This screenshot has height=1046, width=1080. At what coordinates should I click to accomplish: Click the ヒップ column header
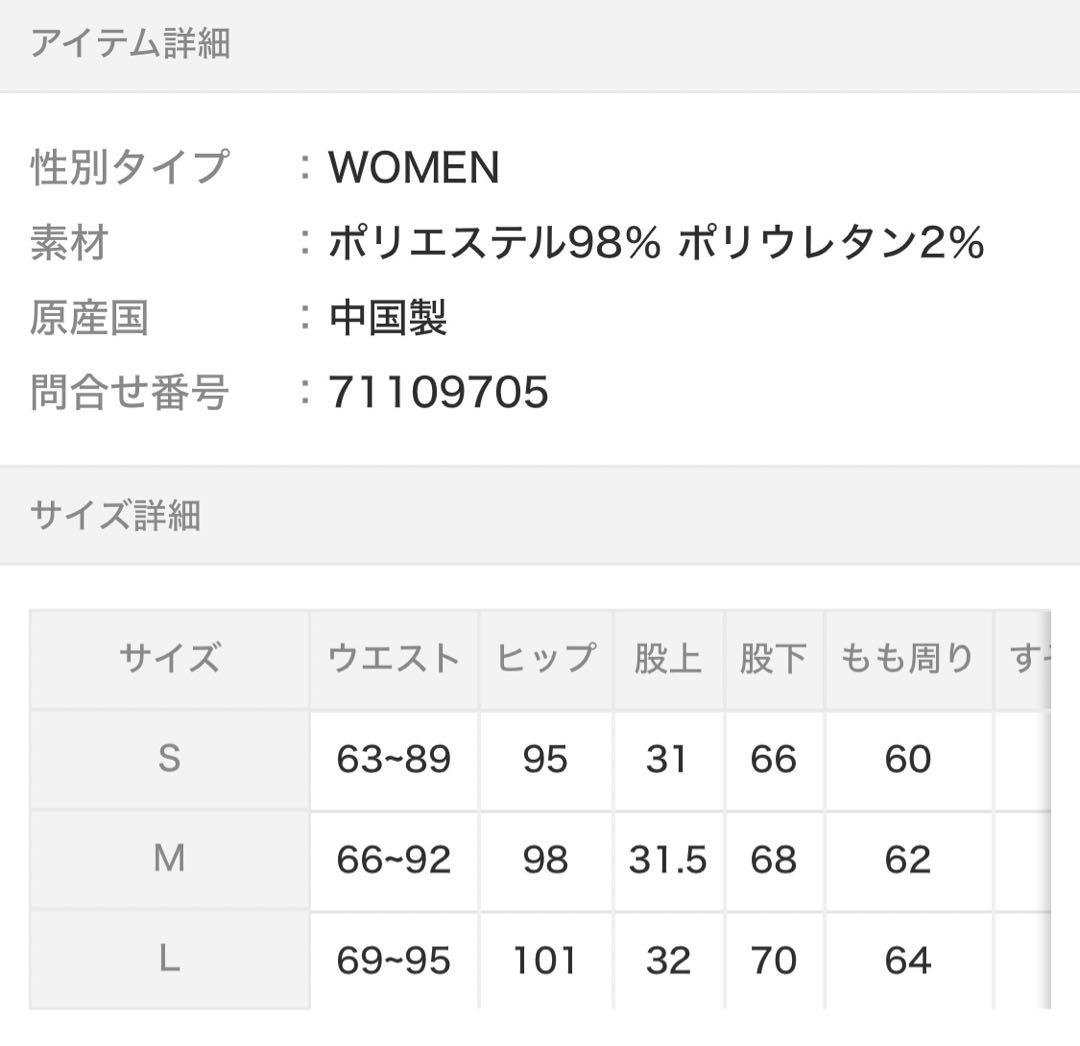546,659
